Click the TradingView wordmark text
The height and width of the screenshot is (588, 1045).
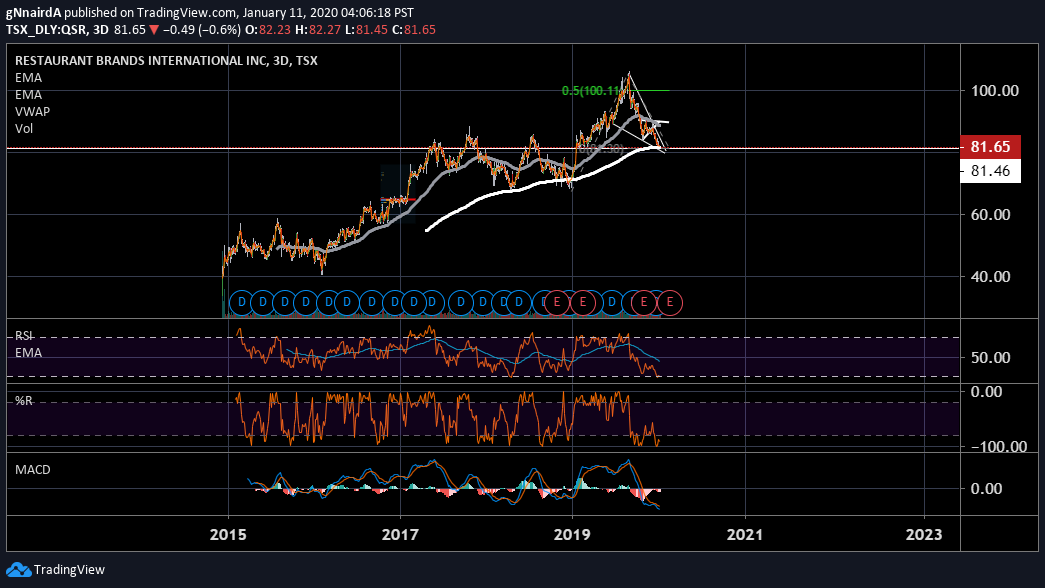69,569
